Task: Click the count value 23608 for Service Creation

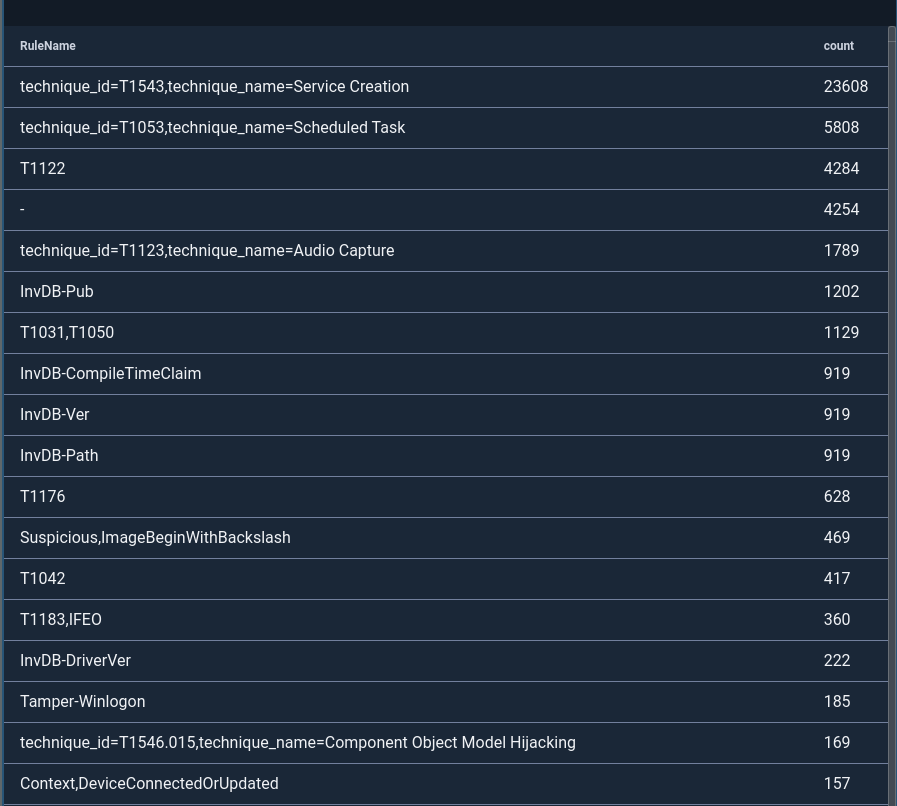Action: [x=845, y=87]
